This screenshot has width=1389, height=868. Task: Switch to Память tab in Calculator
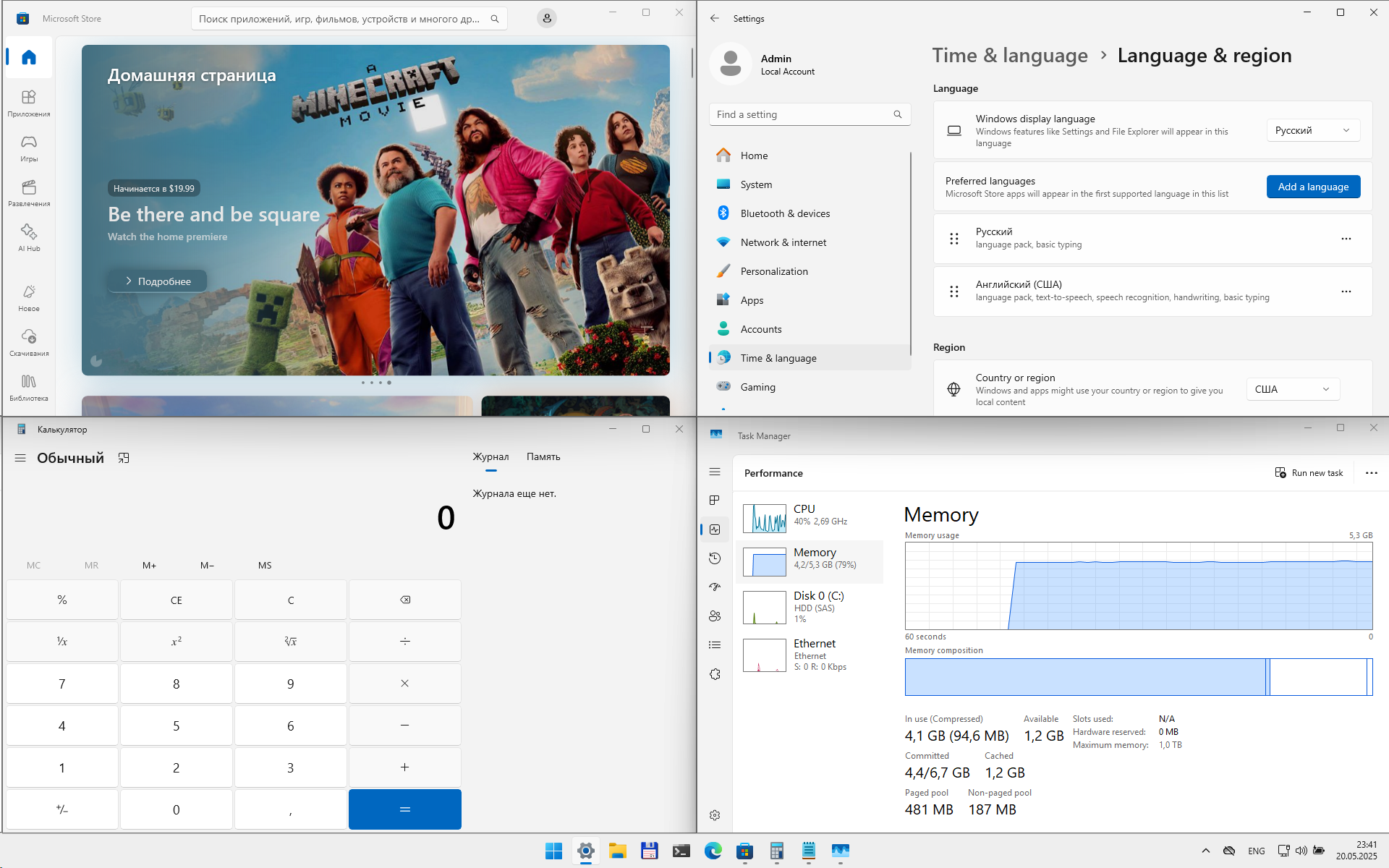(543, 457)
